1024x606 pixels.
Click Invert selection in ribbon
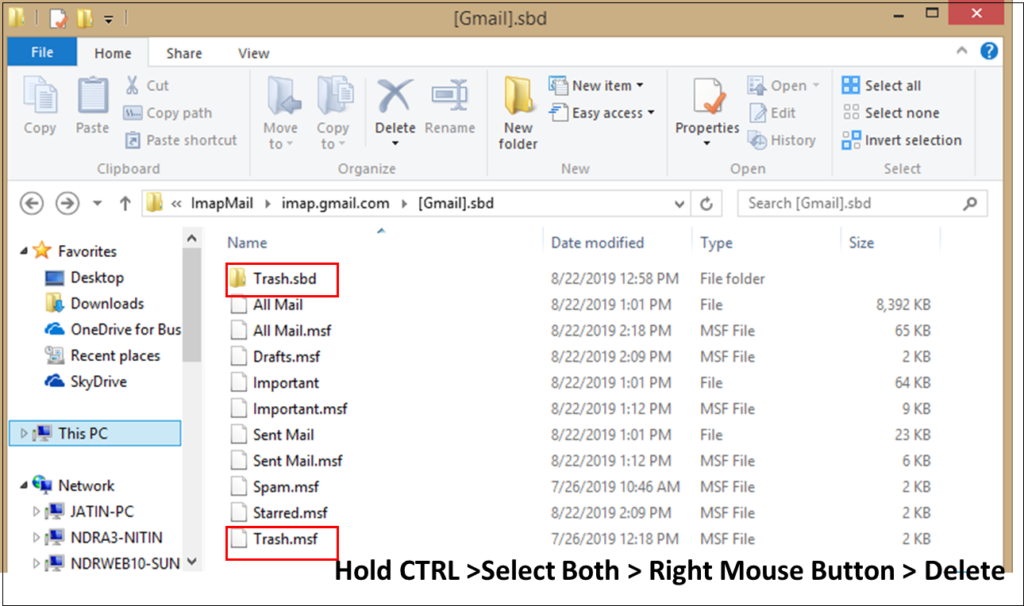(x=902, y=140)
